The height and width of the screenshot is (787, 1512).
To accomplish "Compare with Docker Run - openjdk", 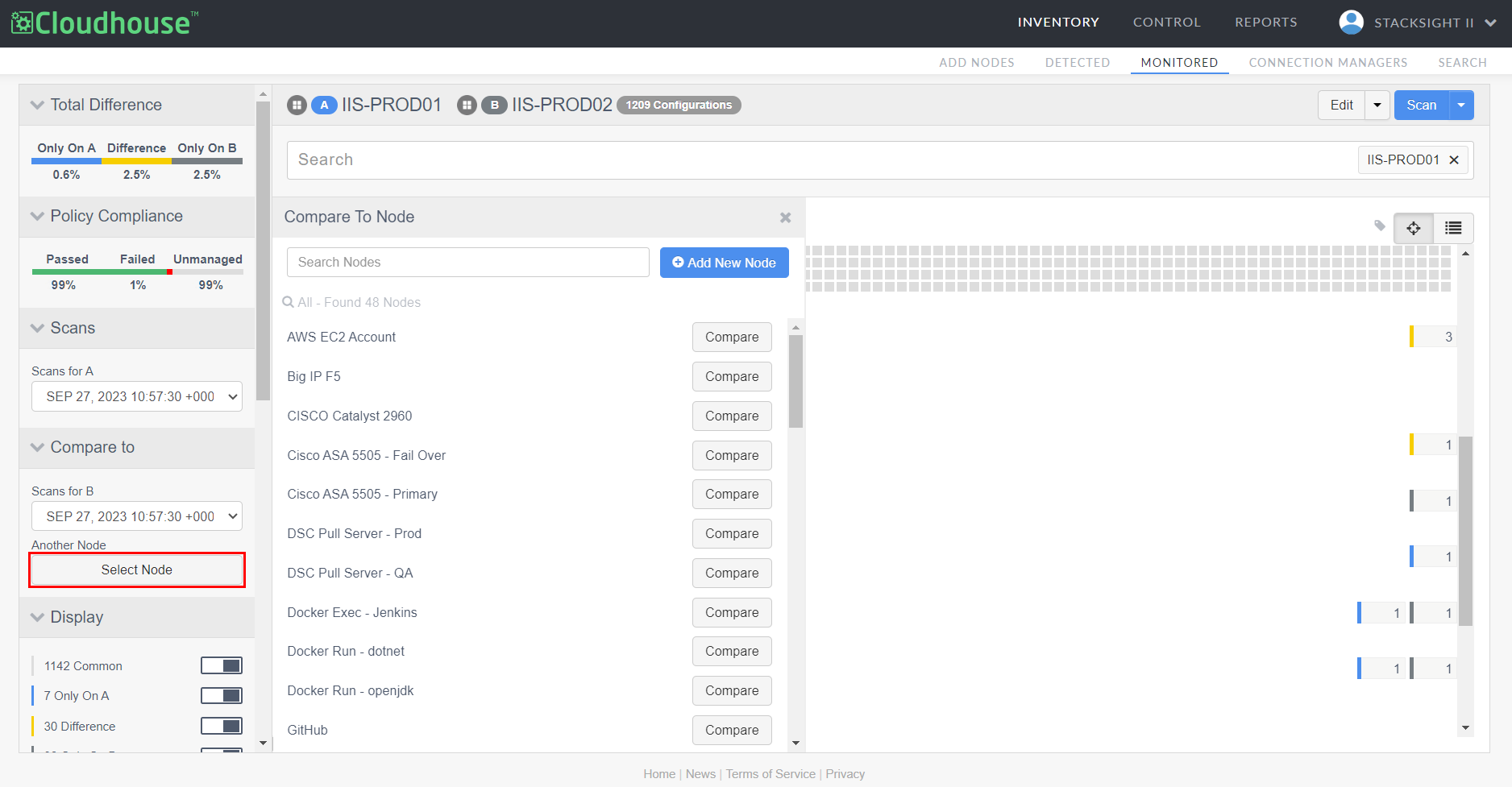I will click(x=732, y=690).
